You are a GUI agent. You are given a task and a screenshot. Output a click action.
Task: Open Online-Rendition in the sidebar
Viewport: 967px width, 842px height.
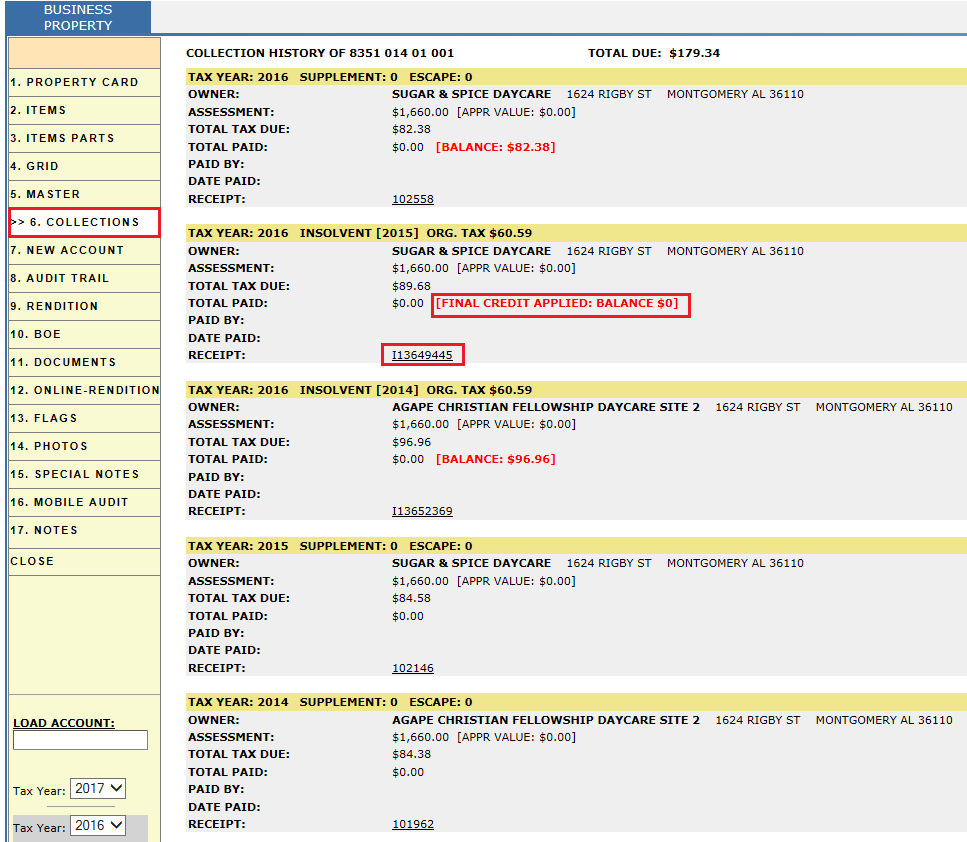click(84, 390)
